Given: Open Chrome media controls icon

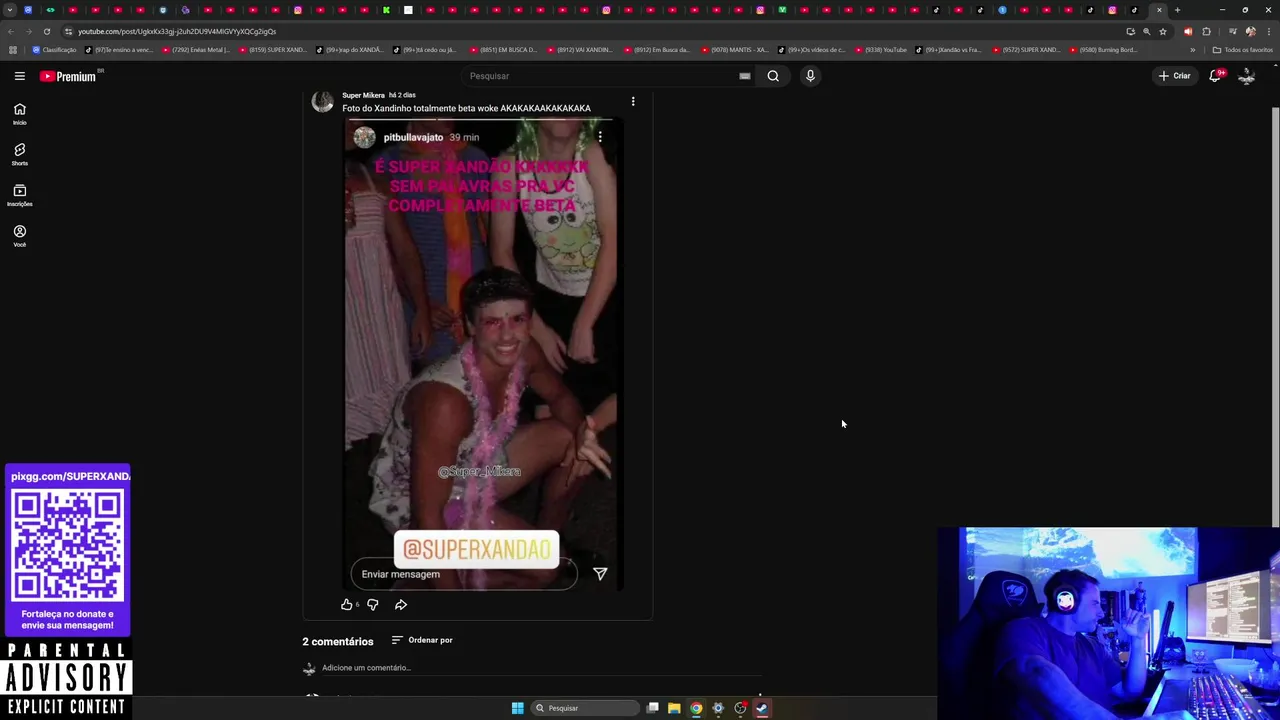Looking at the screenshot, I should click(1232, 31).
